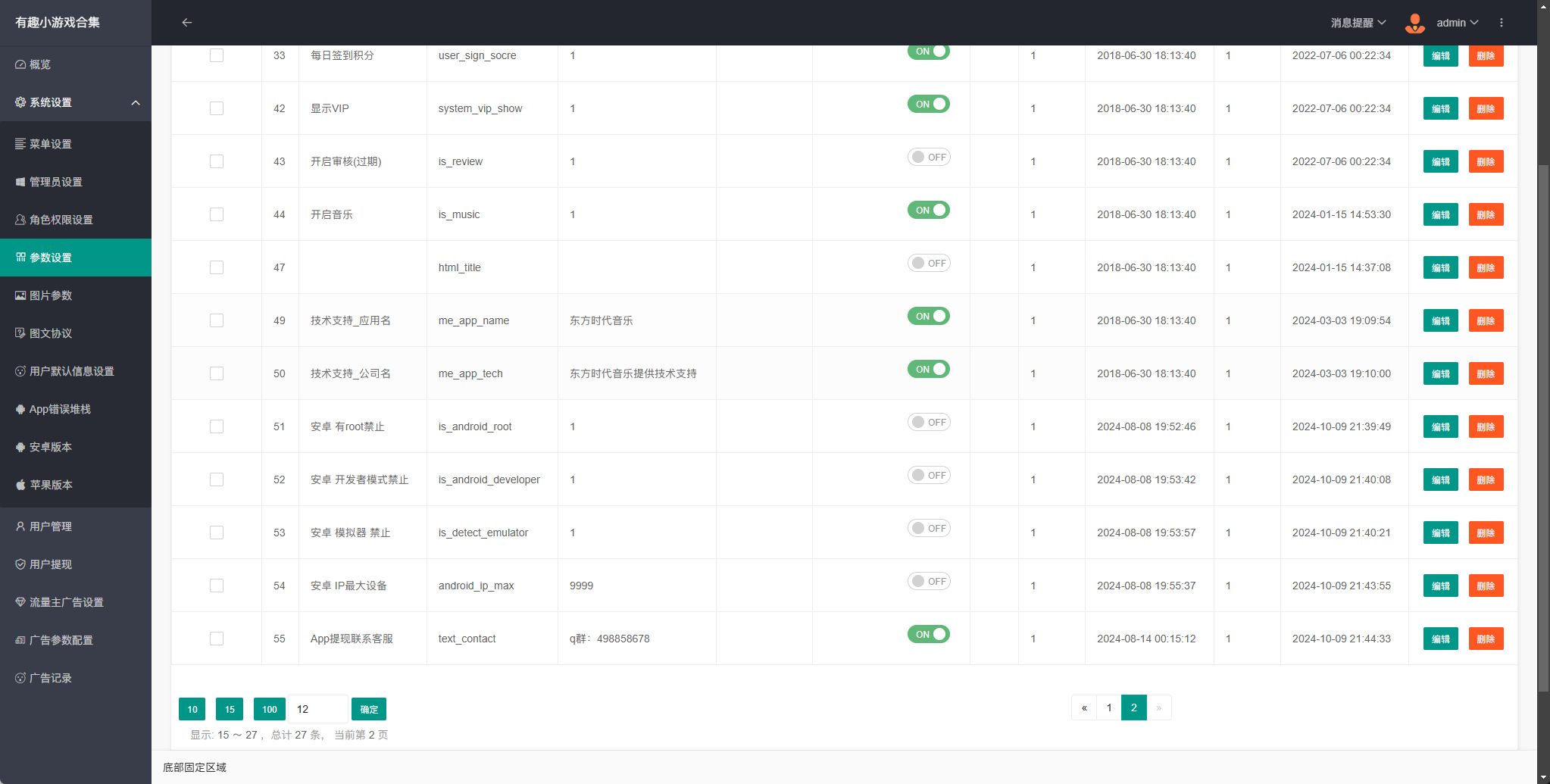Click the Android icon beside 安卓版本
1550x784 pixels.
20,447
